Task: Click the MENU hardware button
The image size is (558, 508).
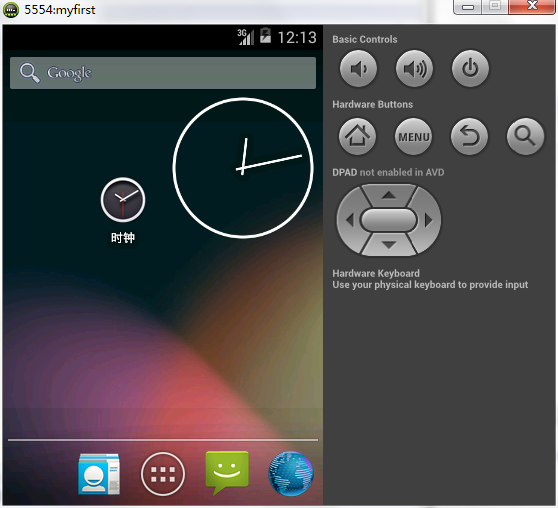Action: [x=414, y=136]
